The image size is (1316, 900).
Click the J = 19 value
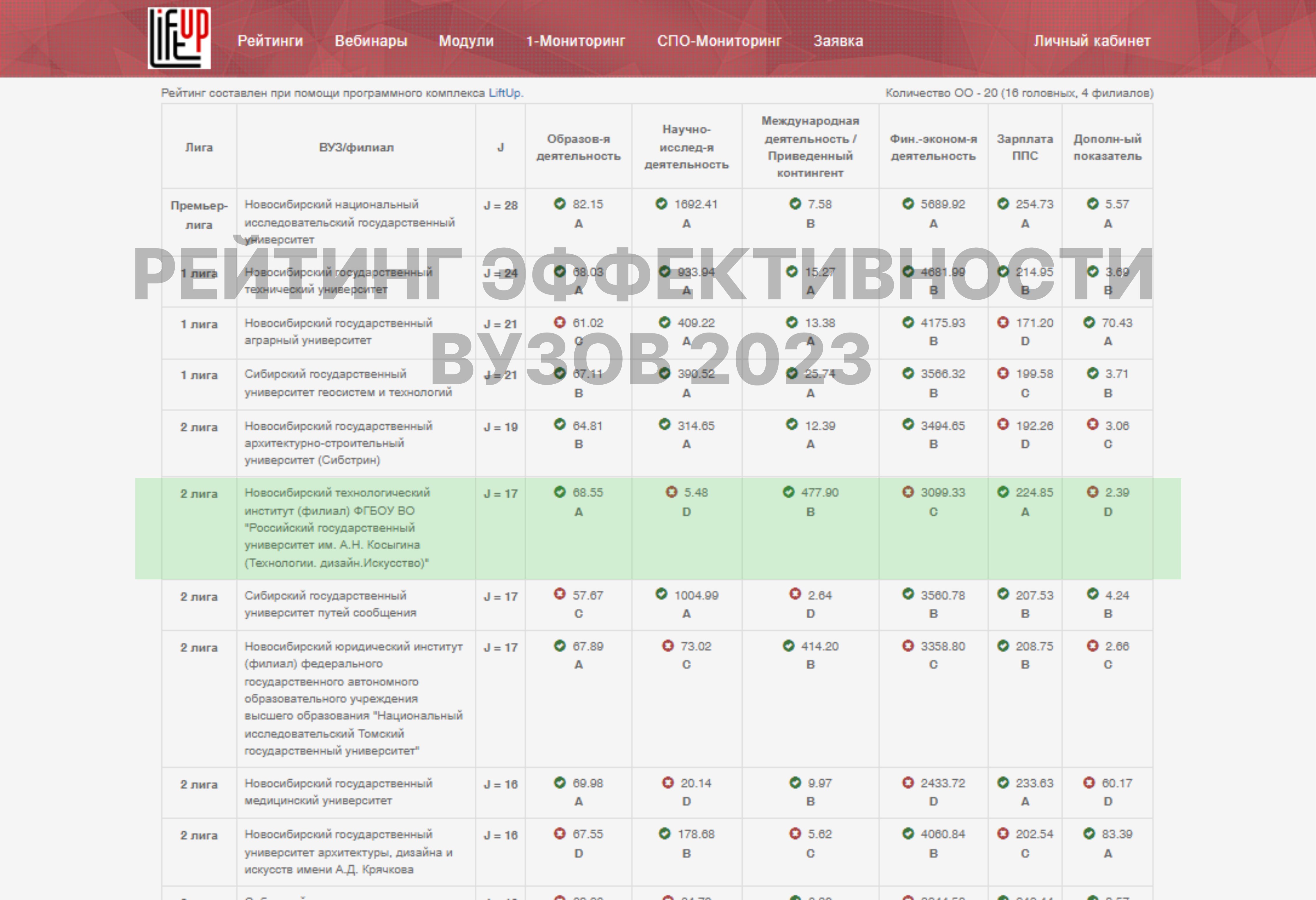[501, 427]
